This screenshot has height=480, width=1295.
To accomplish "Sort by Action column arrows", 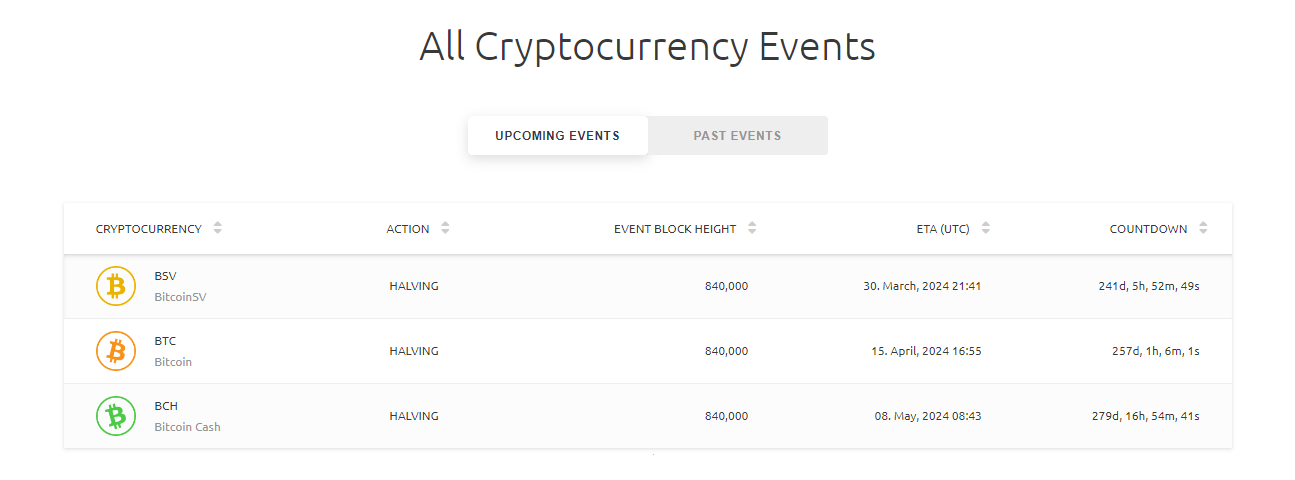I will pyautogui.click(x=445, y=228).
